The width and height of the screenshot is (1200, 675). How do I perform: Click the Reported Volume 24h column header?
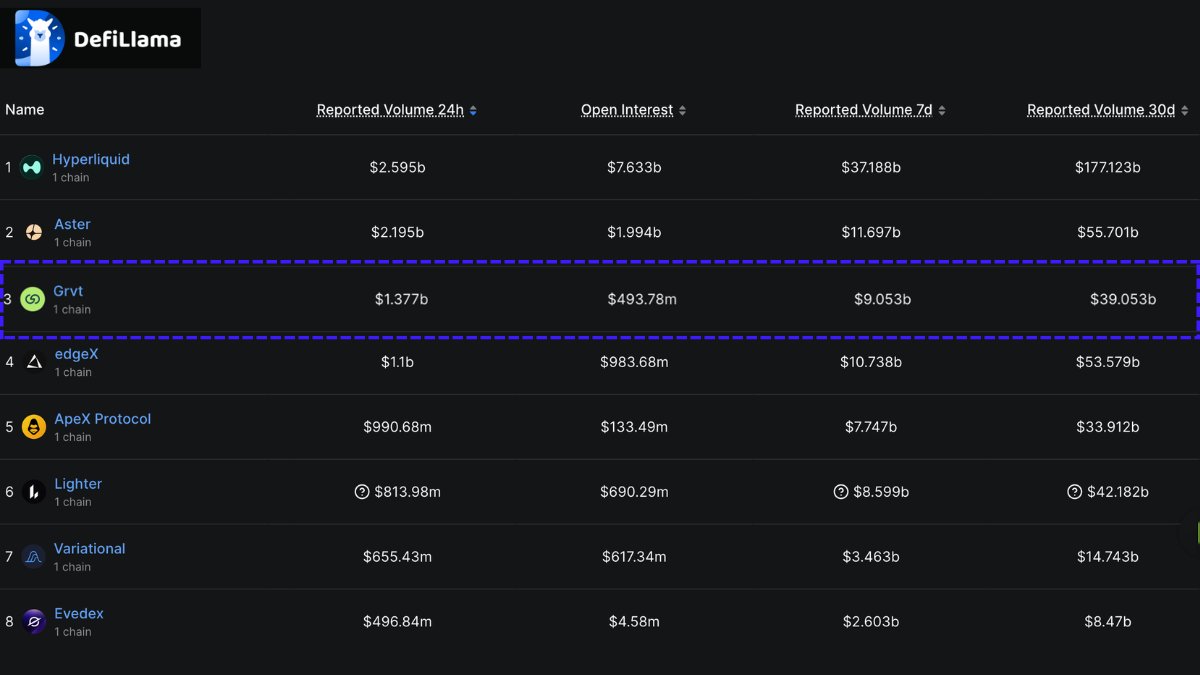point(390,110)
